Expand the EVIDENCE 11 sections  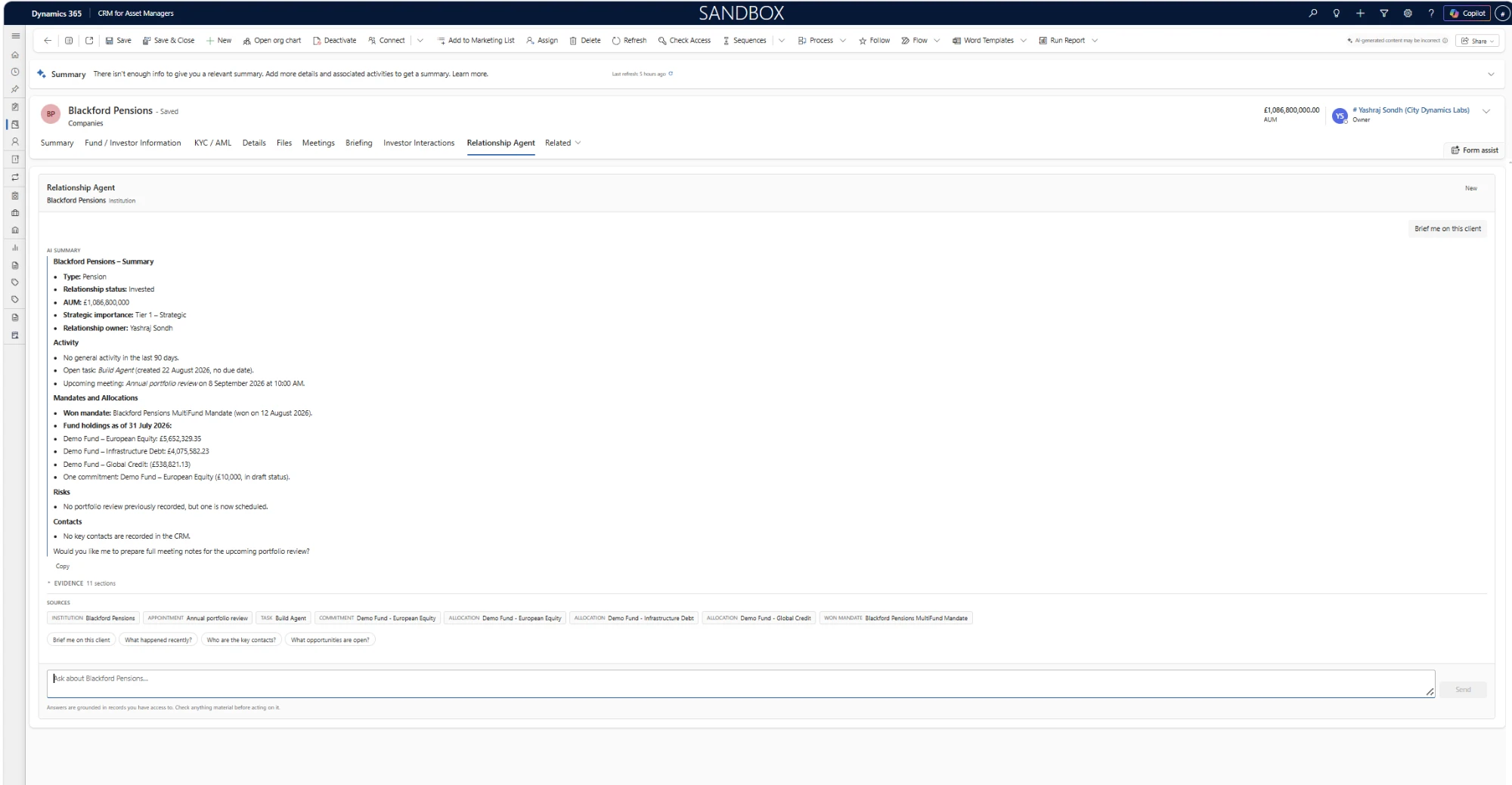pyautogui.click(x=82, y=583)
